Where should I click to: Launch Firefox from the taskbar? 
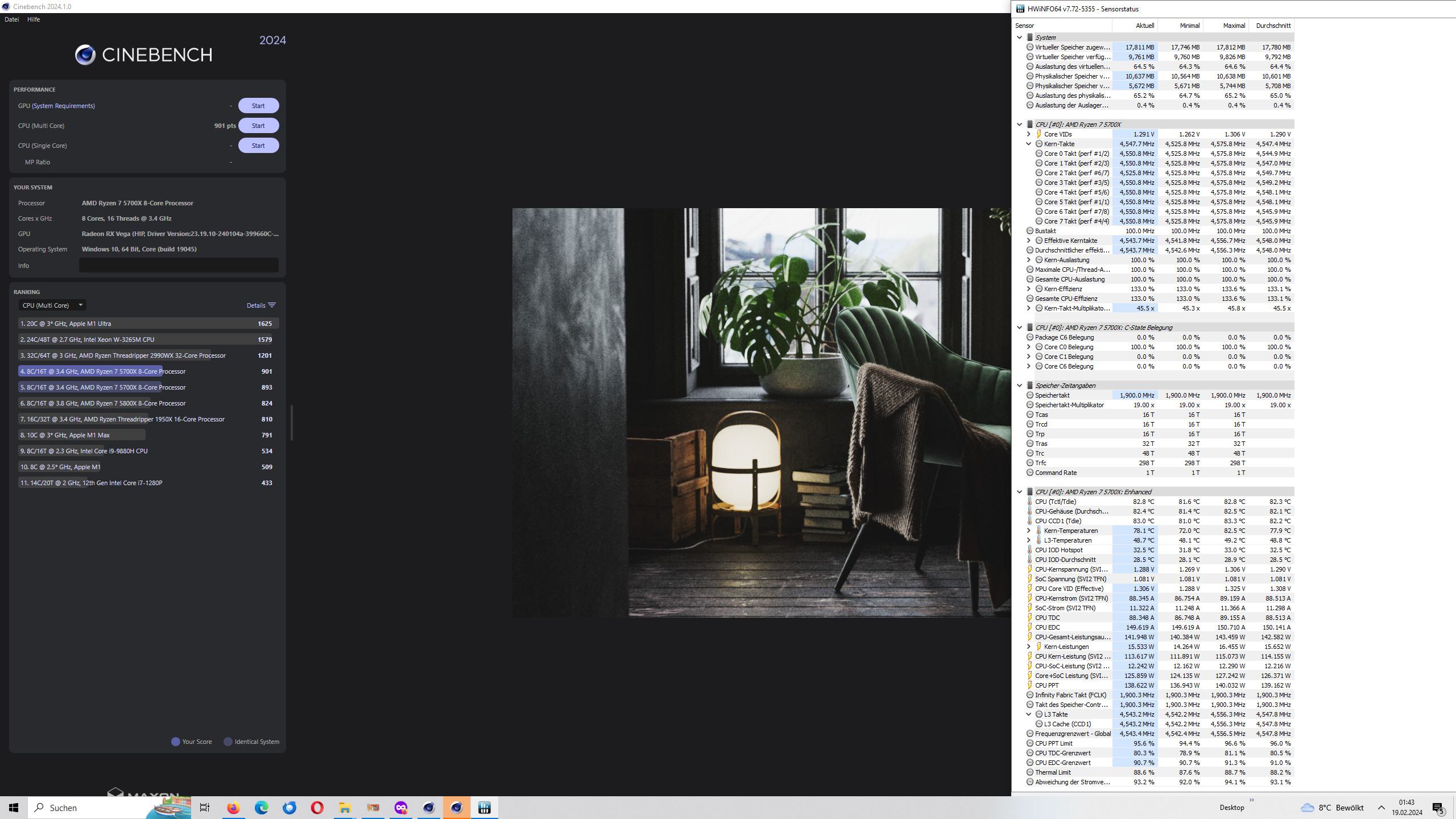coord(233,808)
